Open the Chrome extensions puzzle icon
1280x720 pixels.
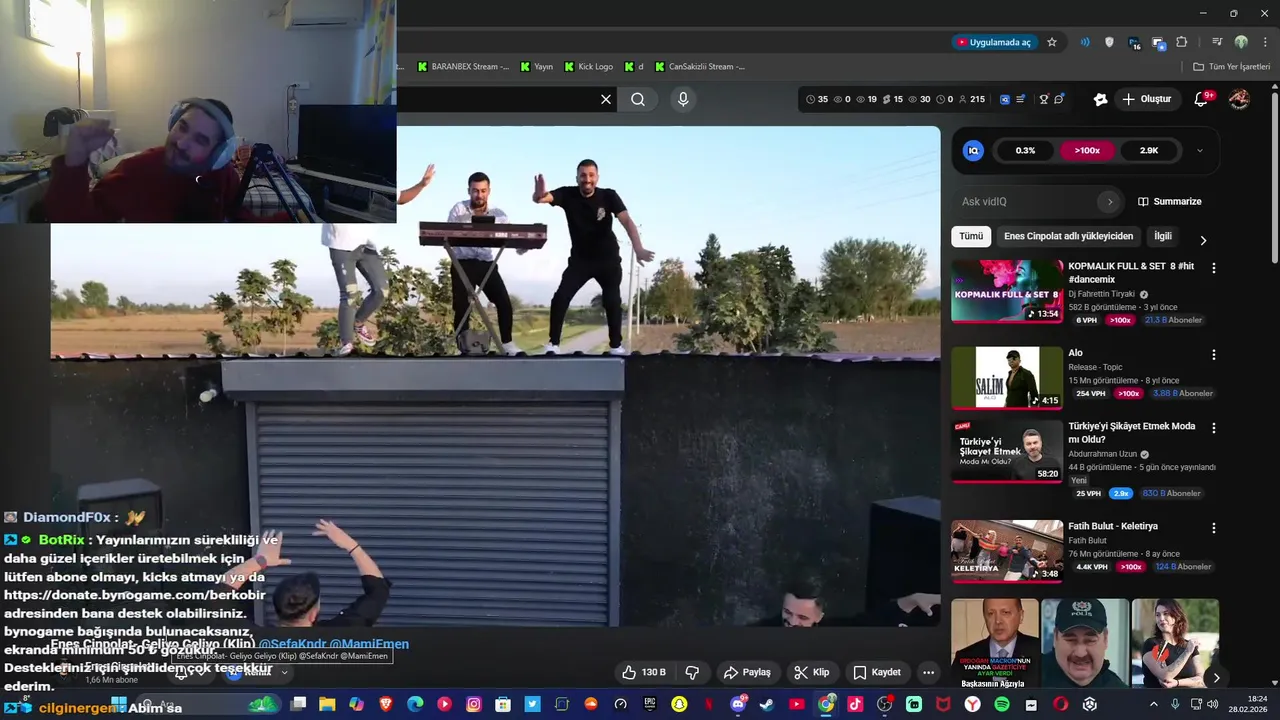coord(1182,42)
